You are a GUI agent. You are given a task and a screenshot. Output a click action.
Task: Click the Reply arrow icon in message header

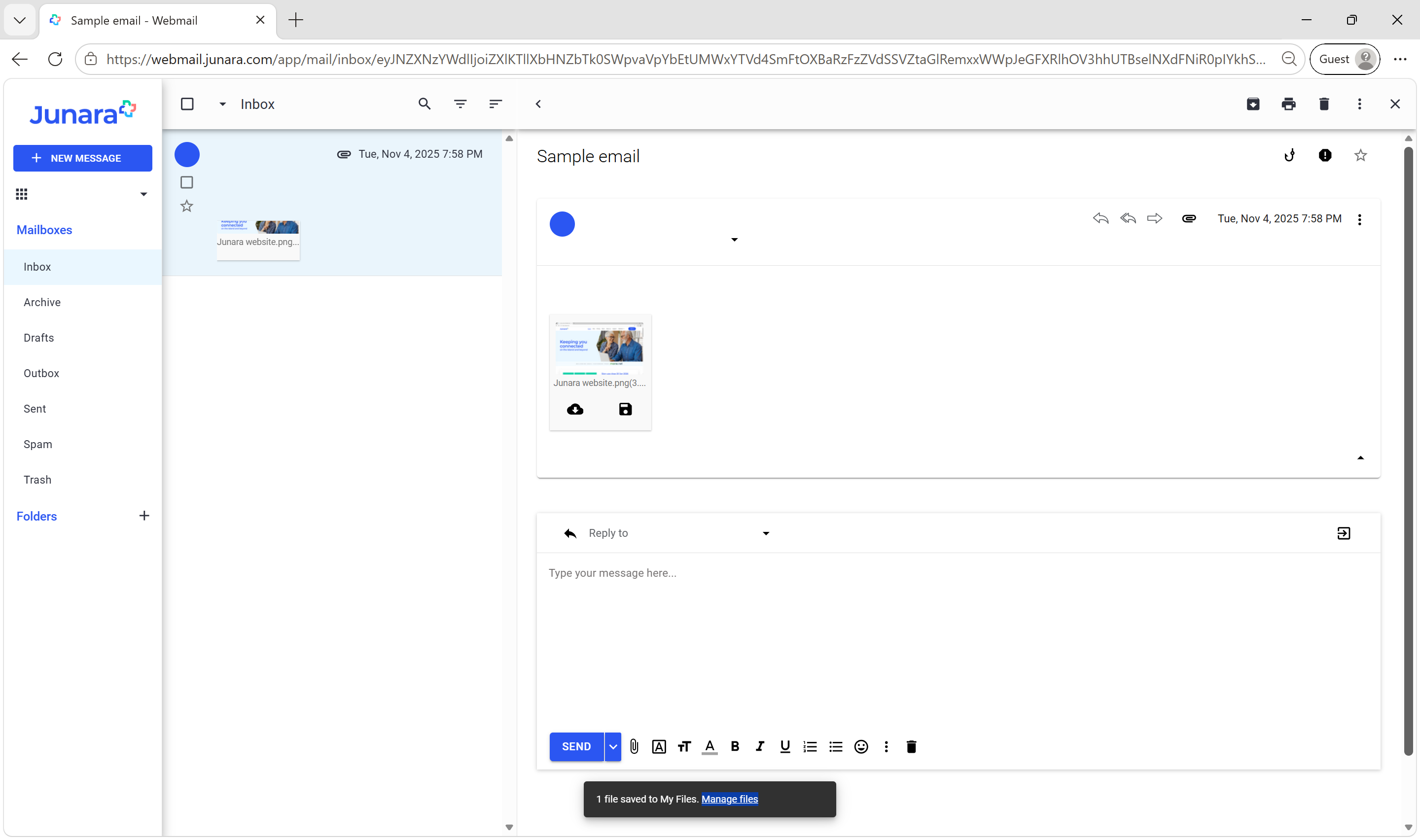[1100, 218]
